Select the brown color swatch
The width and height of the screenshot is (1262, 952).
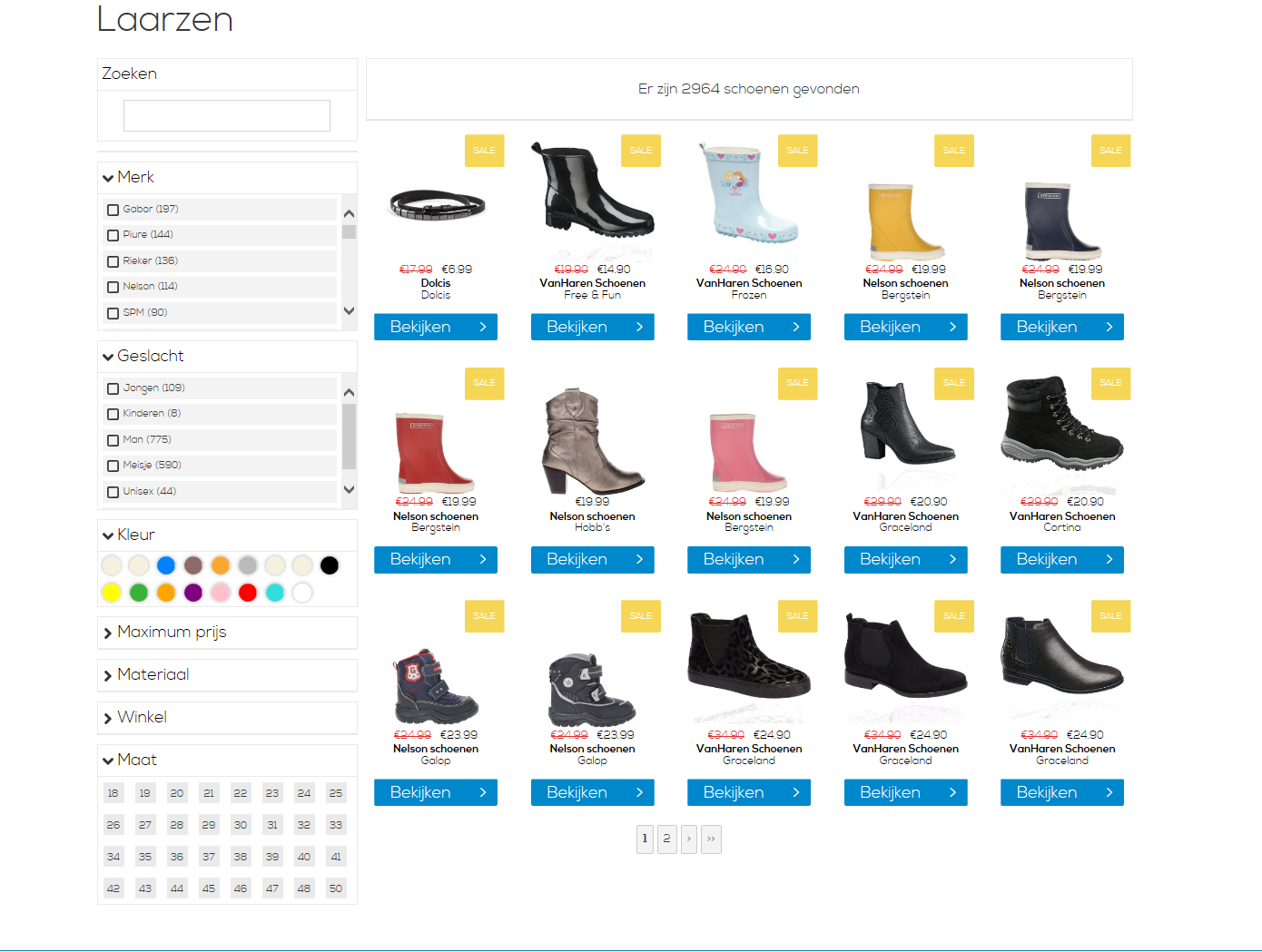(193, 565)
